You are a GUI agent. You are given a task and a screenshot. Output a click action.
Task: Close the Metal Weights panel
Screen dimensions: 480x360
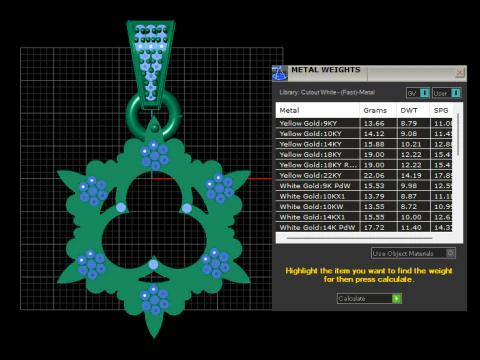pos(460,72)
